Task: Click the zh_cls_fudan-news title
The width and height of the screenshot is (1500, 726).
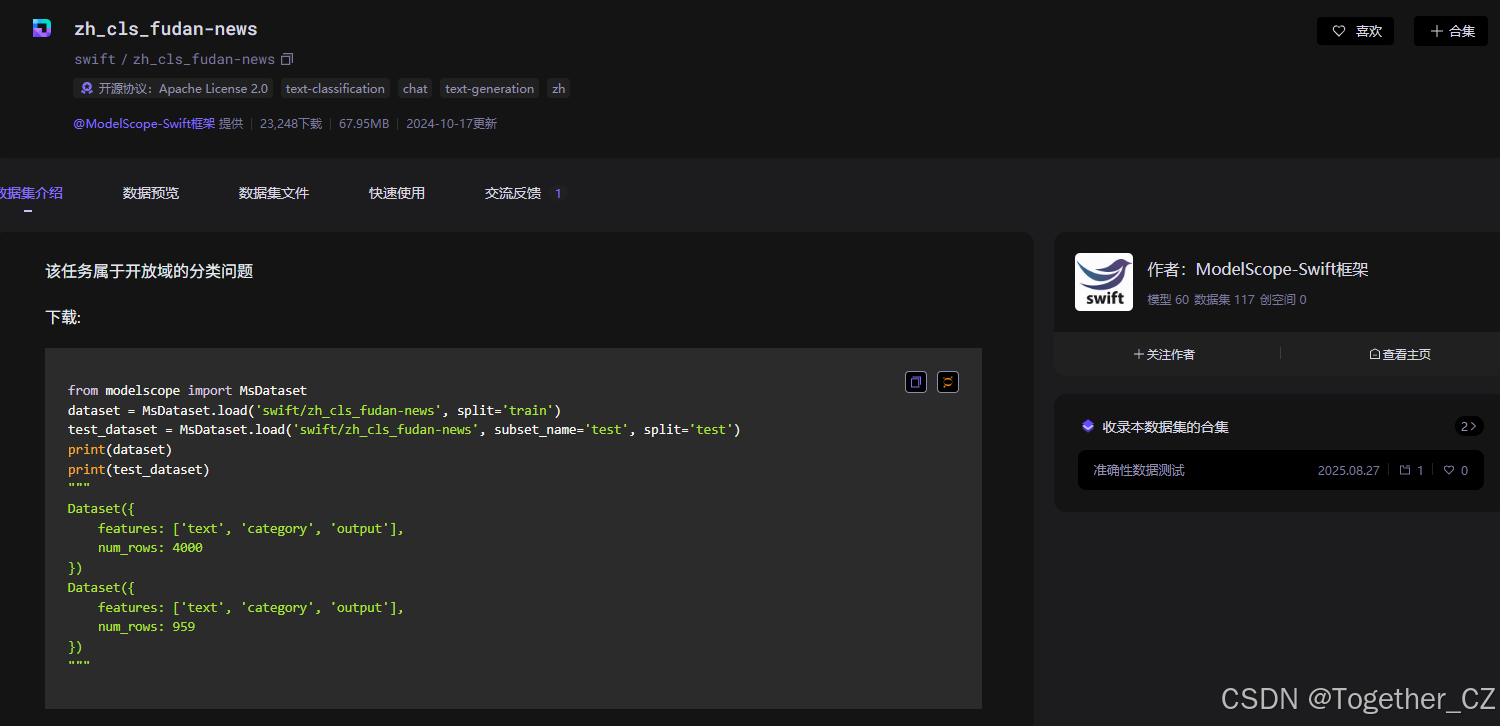Action: 166,29
